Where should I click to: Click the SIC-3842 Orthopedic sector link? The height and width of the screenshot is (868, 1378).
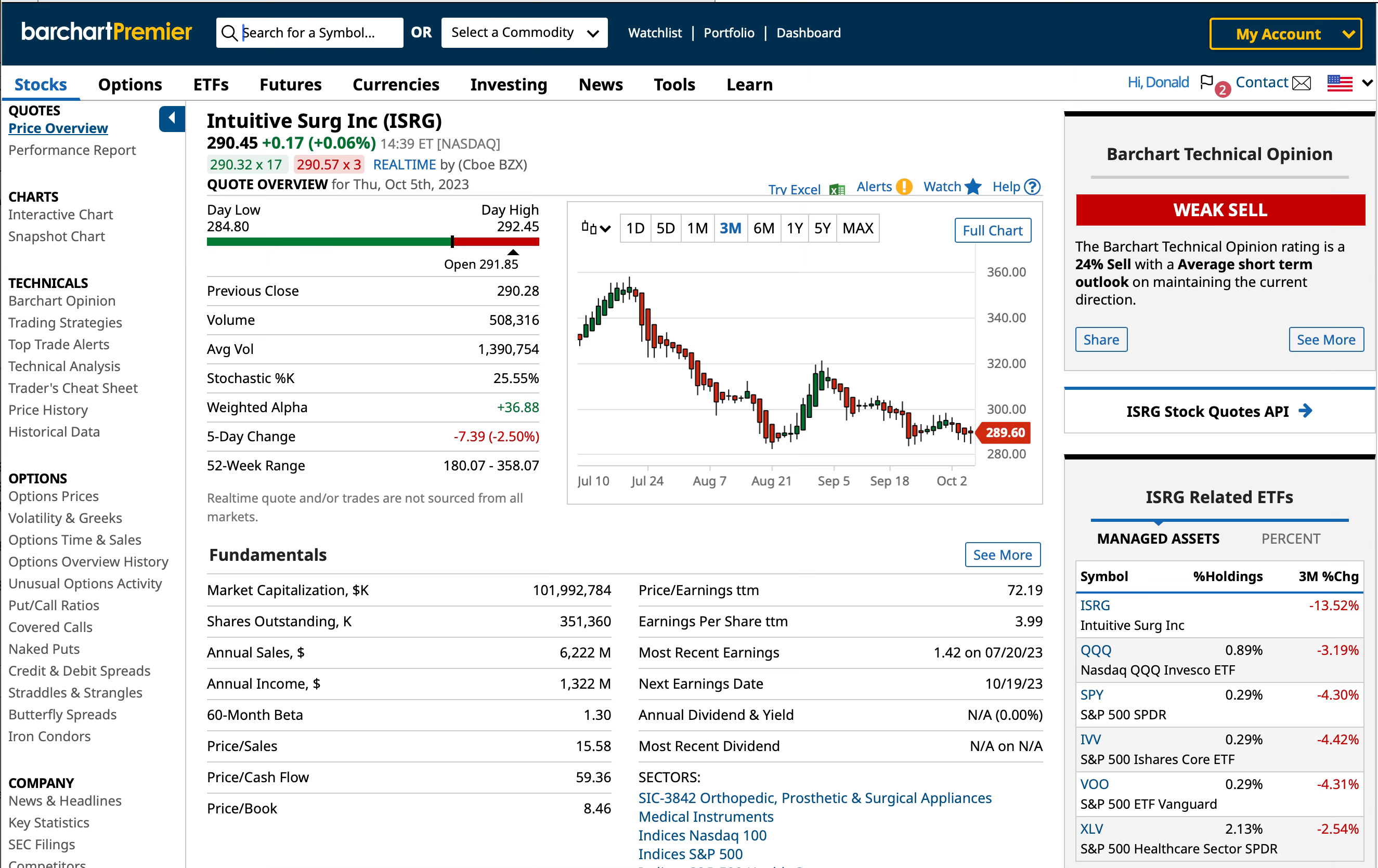[815, 798]
